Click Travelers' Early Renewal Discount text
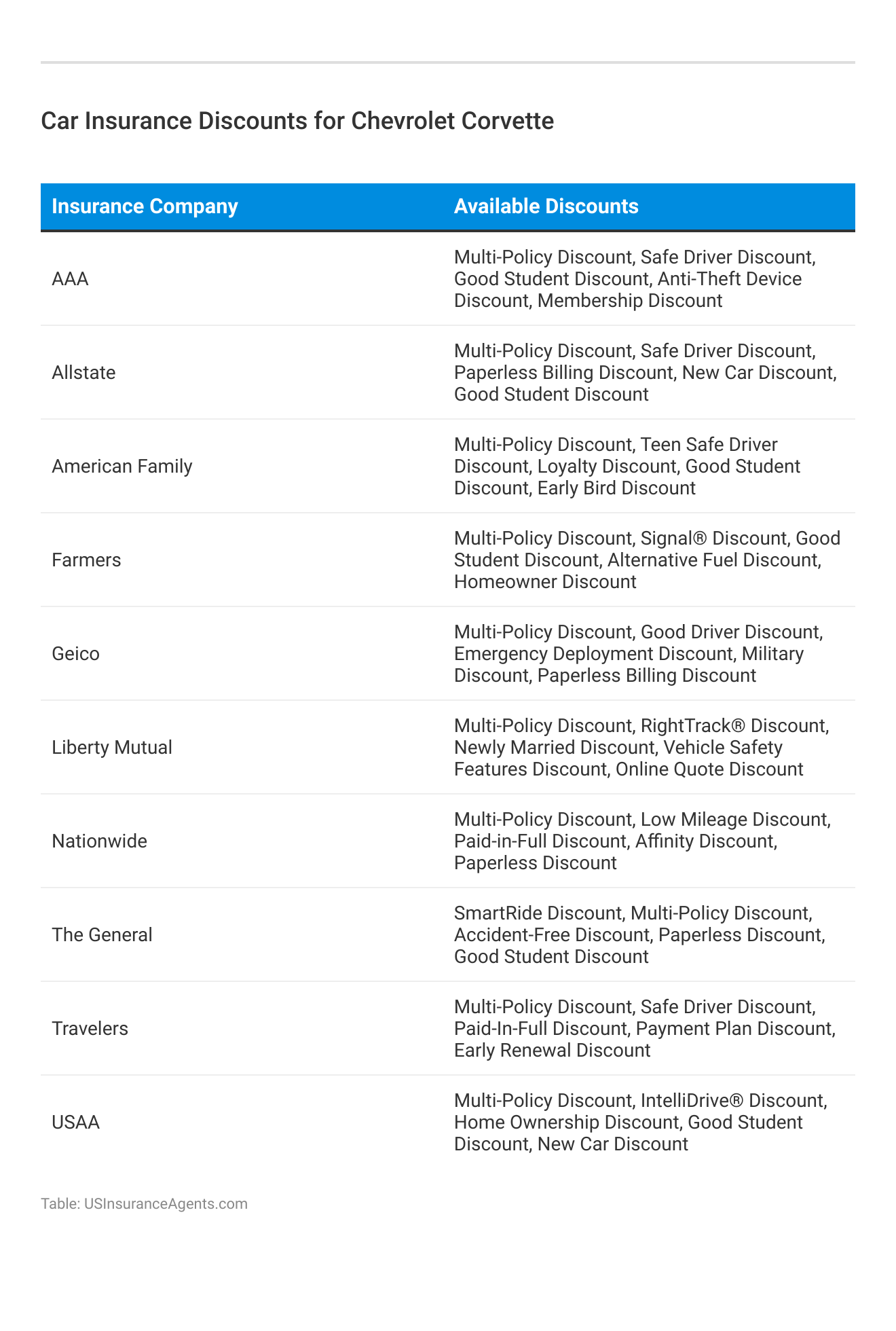This screenshot has height=1331, width=896. [x=552, y=1051]
